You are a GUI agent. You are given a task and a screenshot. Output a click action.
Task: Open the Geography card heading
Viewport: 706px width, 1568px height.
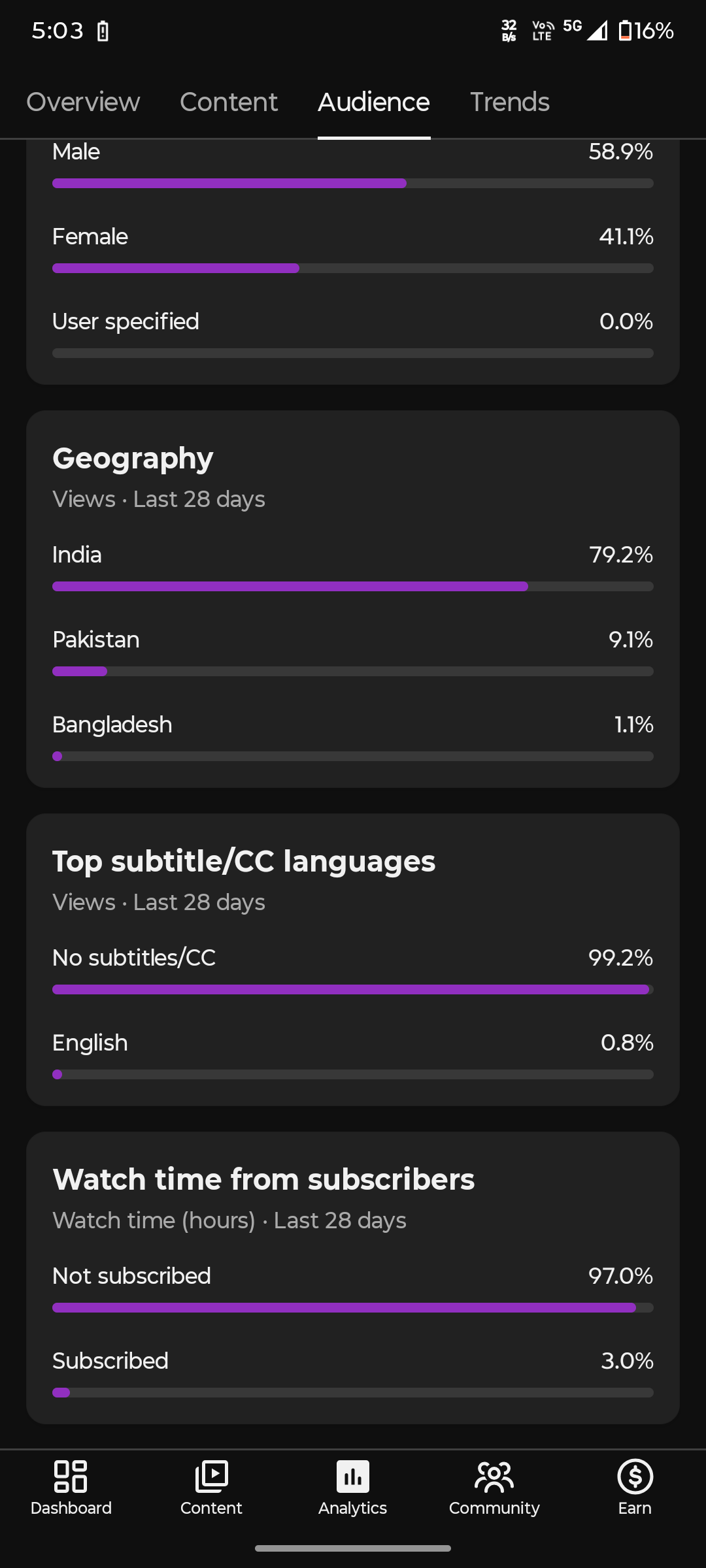click(x=133, y=458)
